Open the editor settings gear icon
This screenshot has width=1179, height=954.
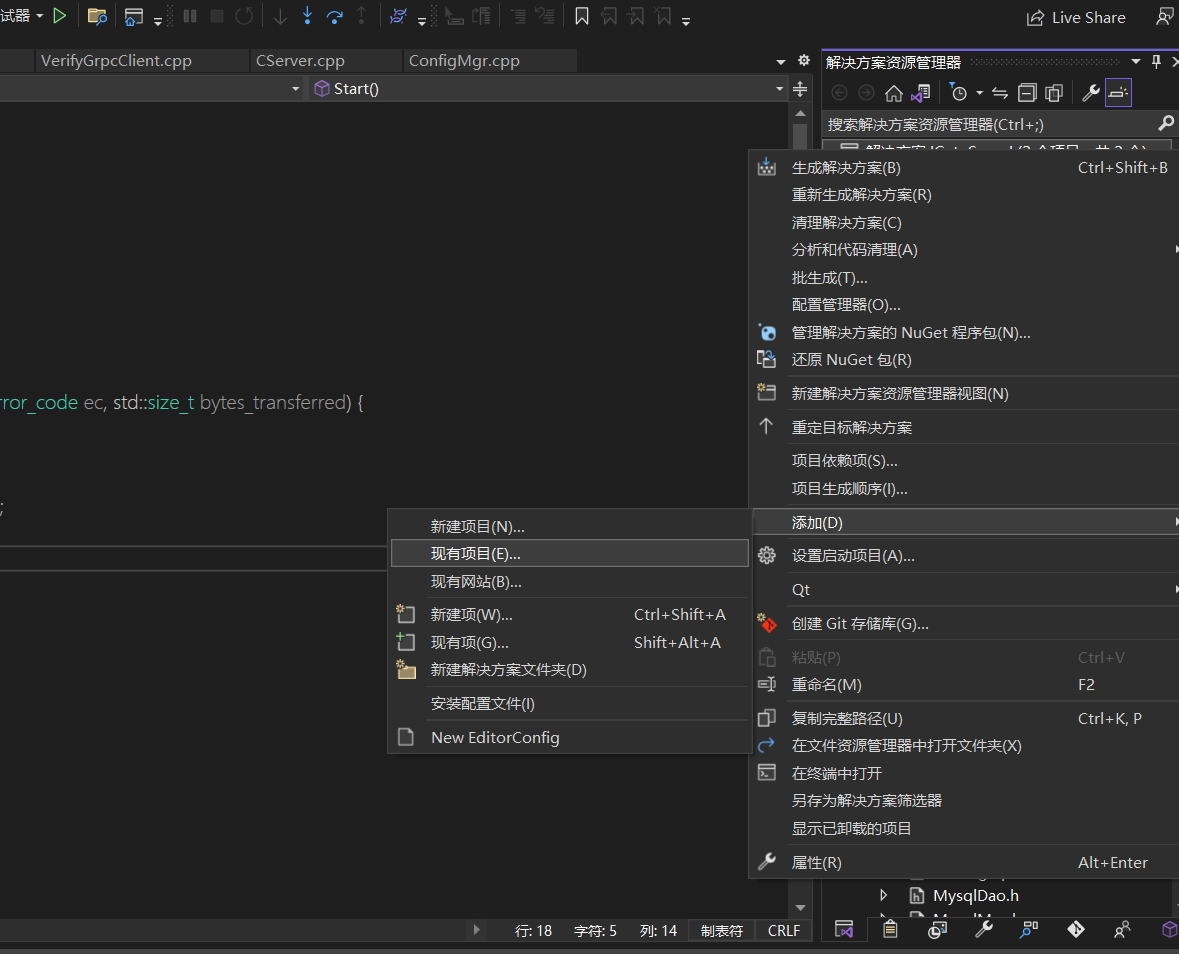pyautogui.click(x=804, y=60)
